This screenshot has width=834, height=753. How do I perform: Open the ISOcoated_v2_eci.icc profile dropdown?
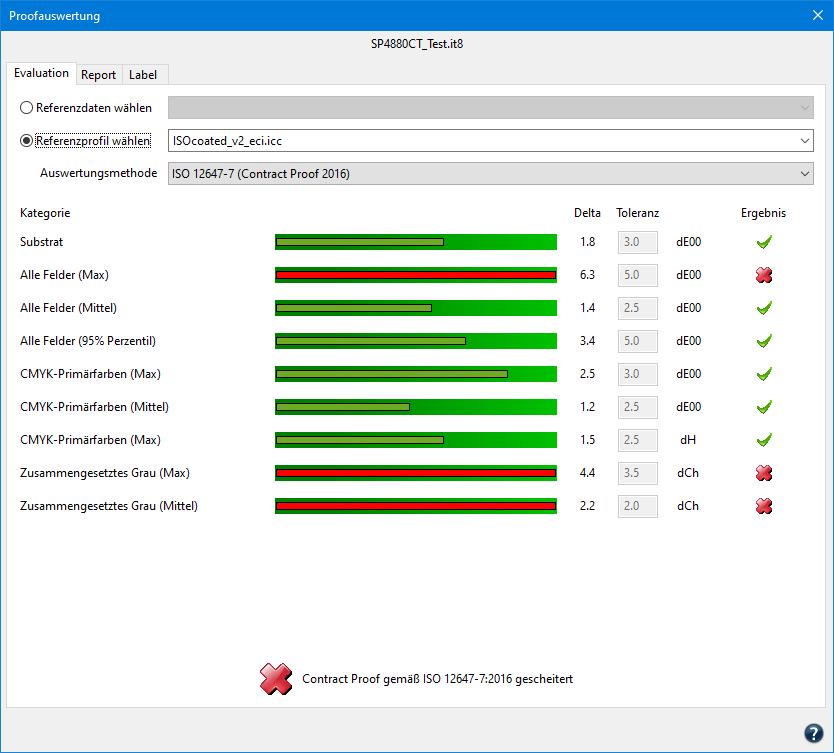coord(490,141)
